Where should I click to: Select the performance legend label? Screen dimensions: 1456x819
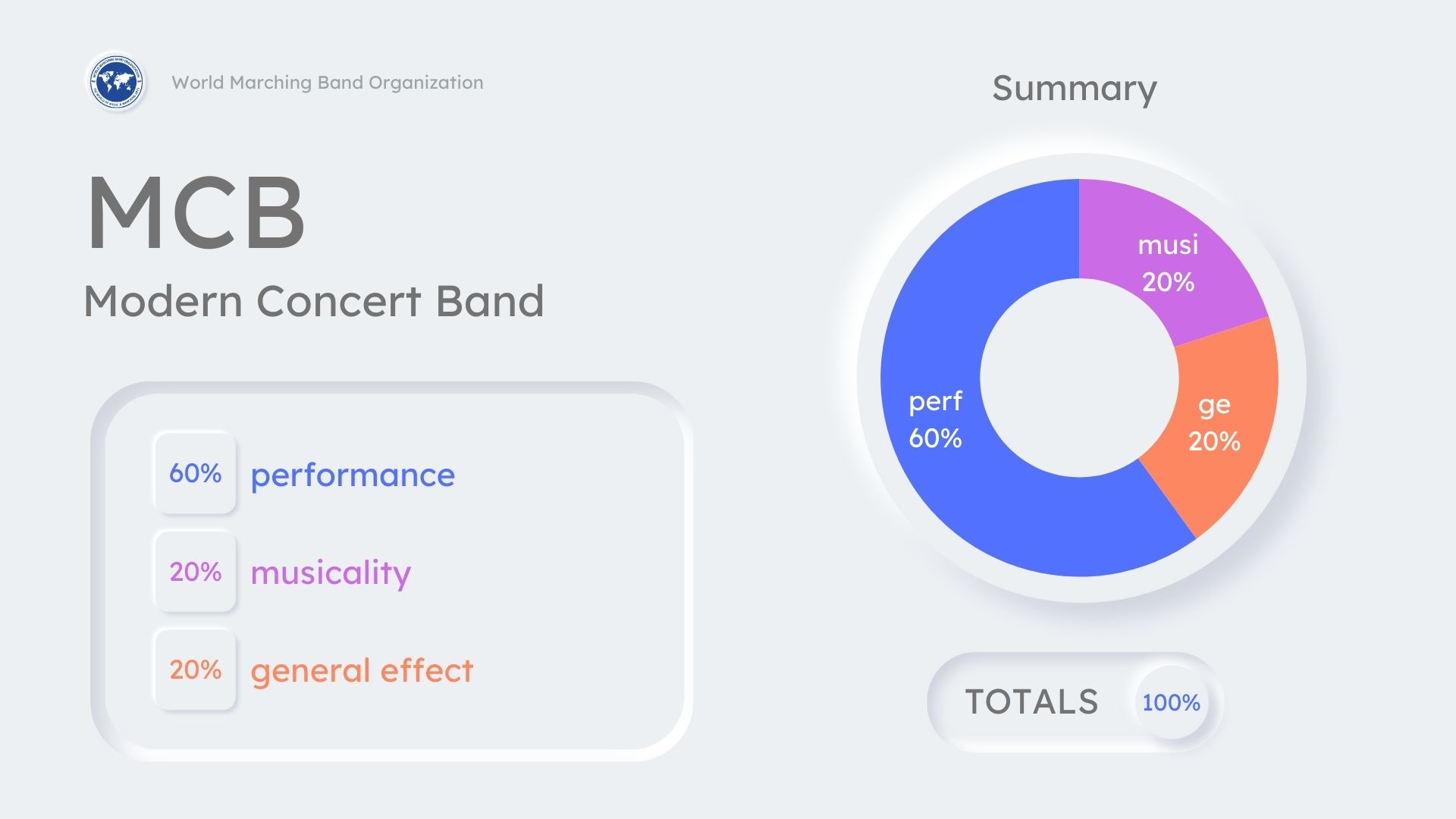tap(353, 475)
